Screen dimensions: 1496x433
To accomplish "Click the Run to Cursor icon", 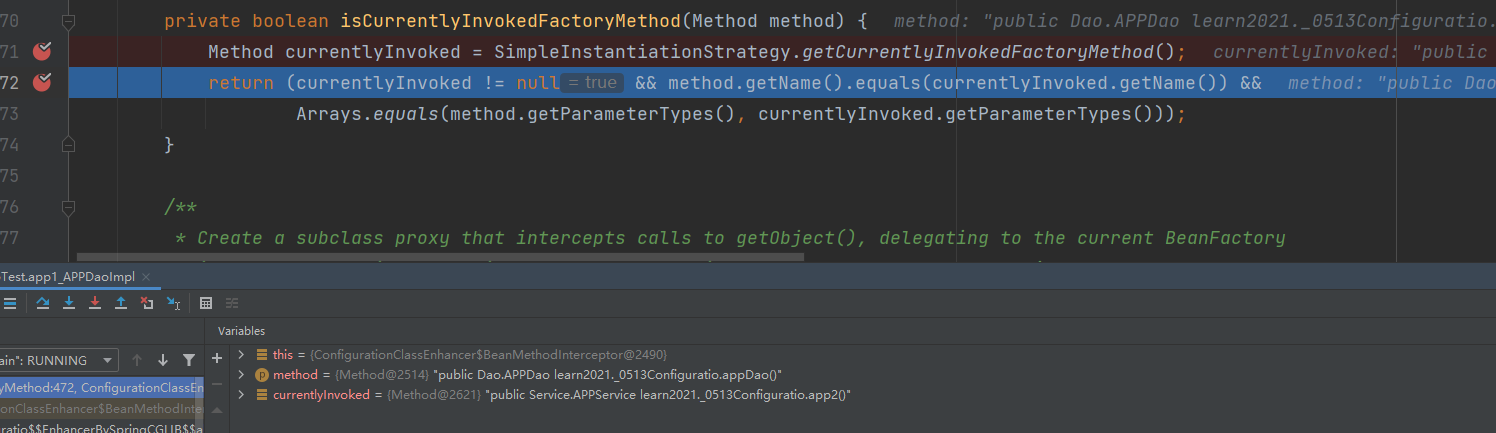I will (x=173, y=303).
